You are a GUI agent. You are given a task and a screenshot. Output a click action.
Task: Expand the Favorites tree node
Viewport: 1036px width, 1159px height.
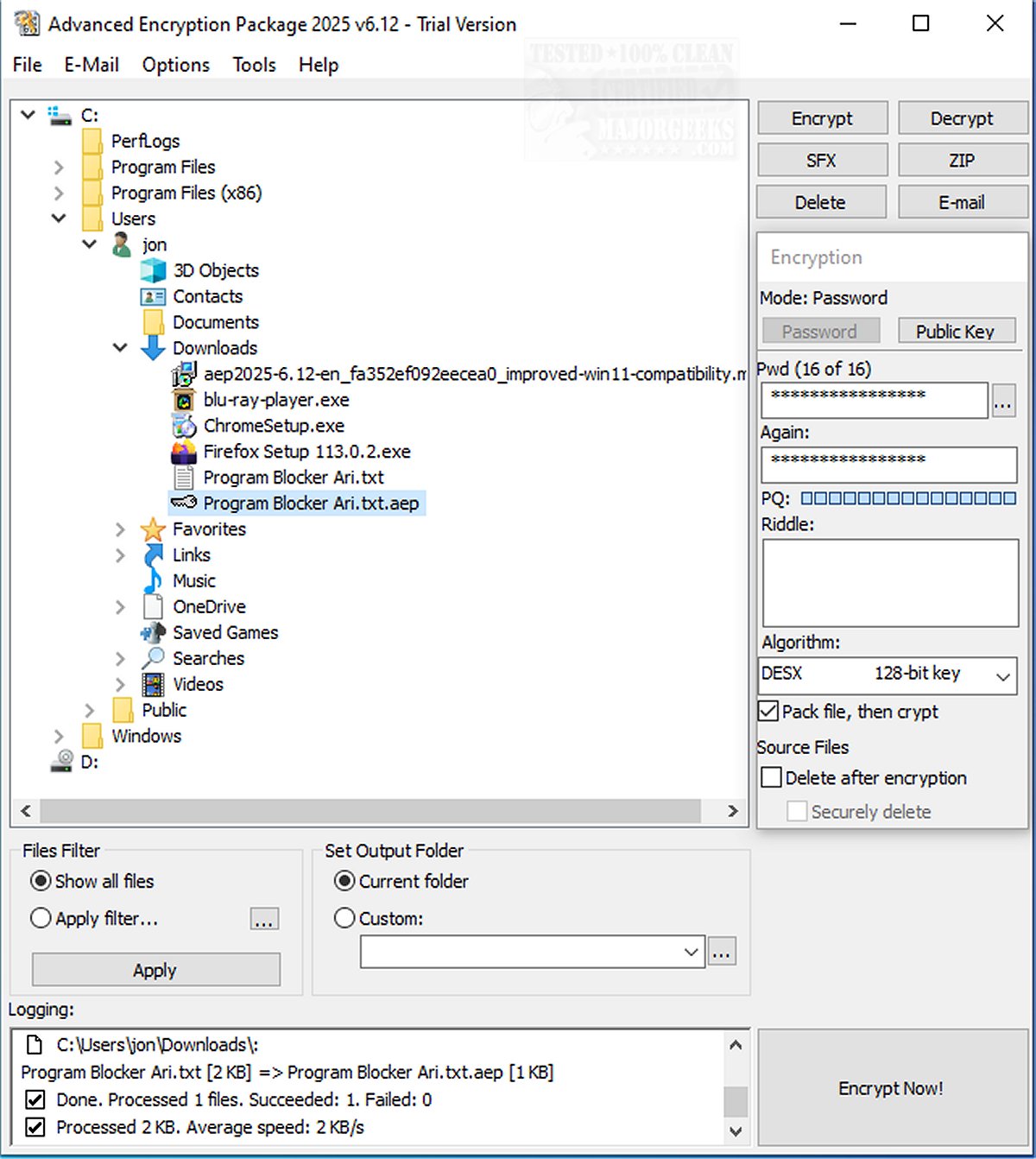point(120,529)
